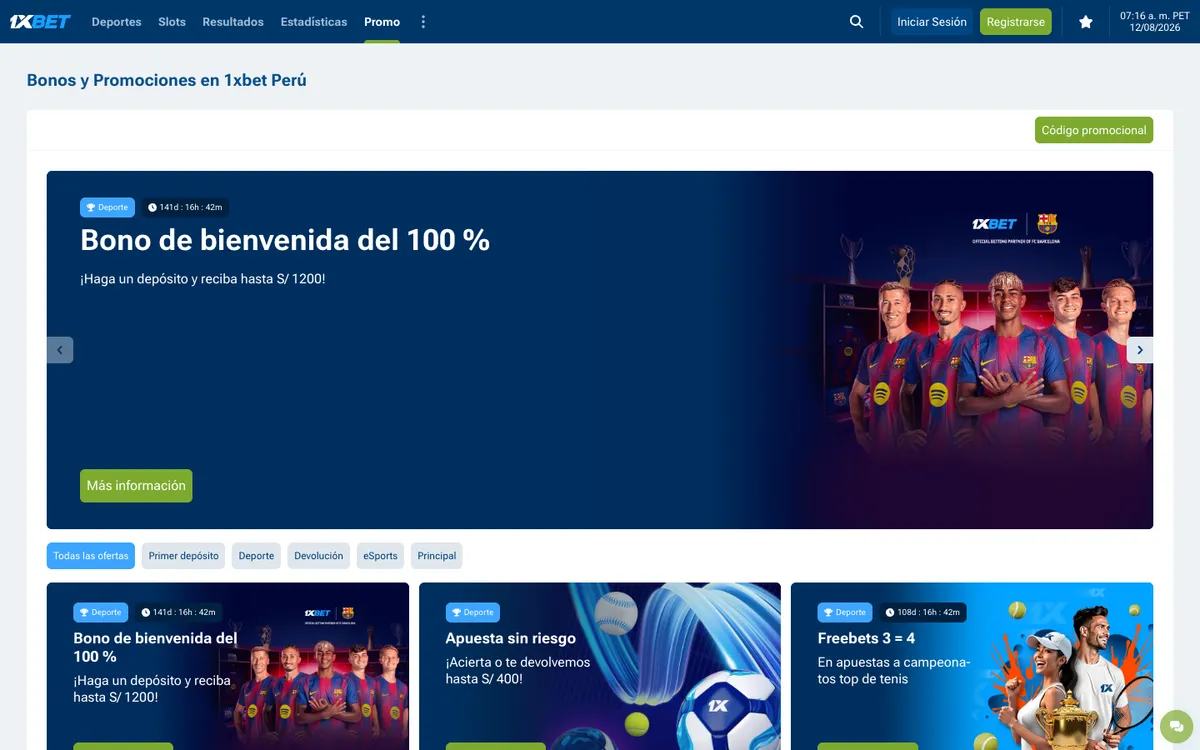Go to previous banner slide arrow
Screen dimensions: 1200x750
[60, 350]
